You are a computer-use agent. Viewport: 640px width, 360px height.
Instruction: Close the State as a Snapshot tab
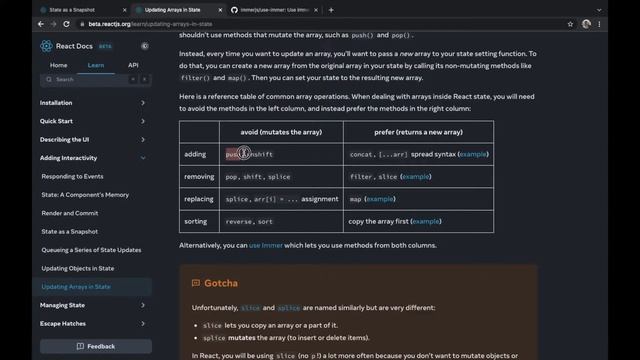click(124, 10)
